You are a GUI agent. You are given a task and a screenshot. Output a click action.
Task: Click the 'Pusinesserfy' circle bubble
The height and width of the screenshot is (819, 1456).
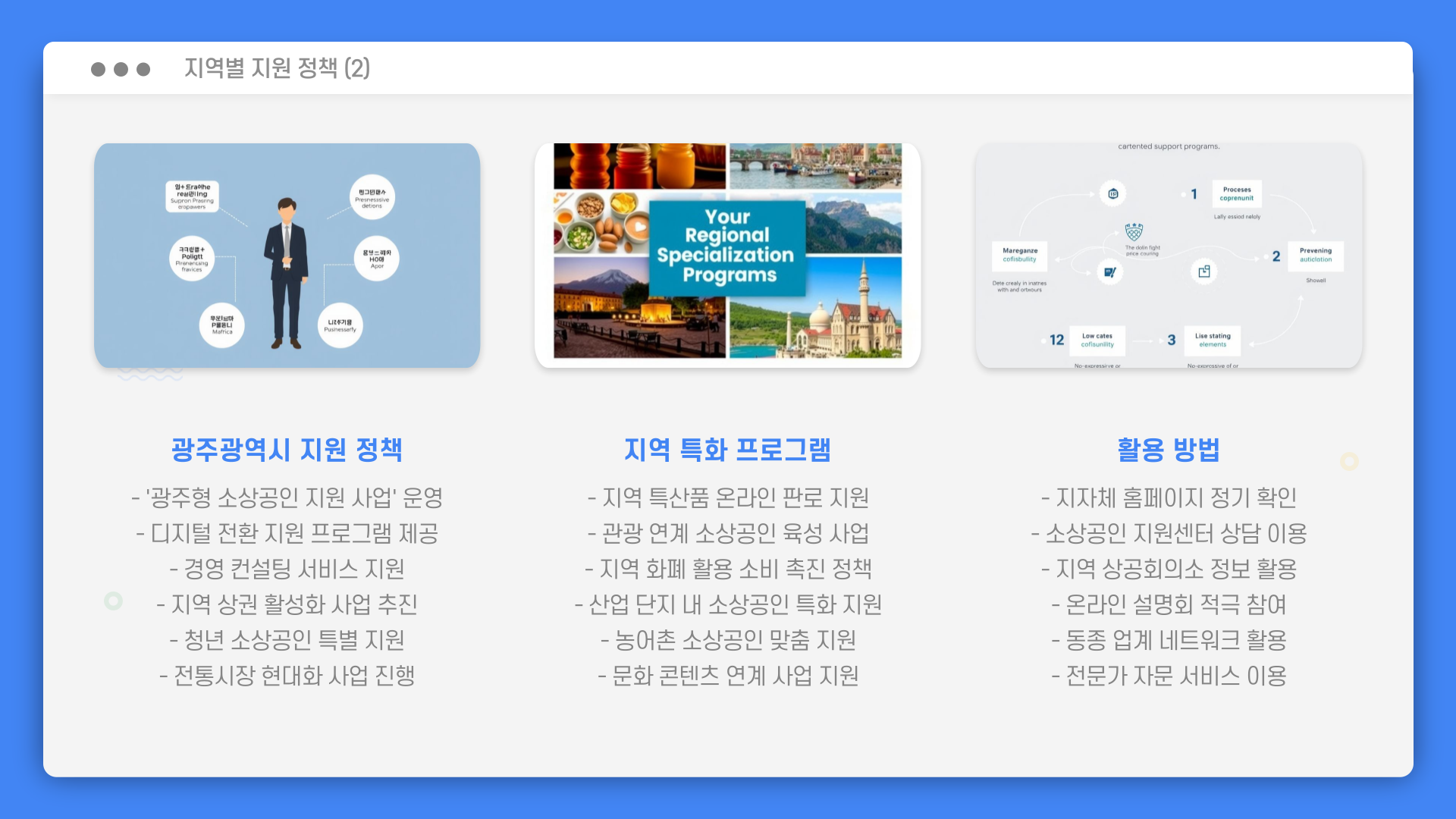340,325
